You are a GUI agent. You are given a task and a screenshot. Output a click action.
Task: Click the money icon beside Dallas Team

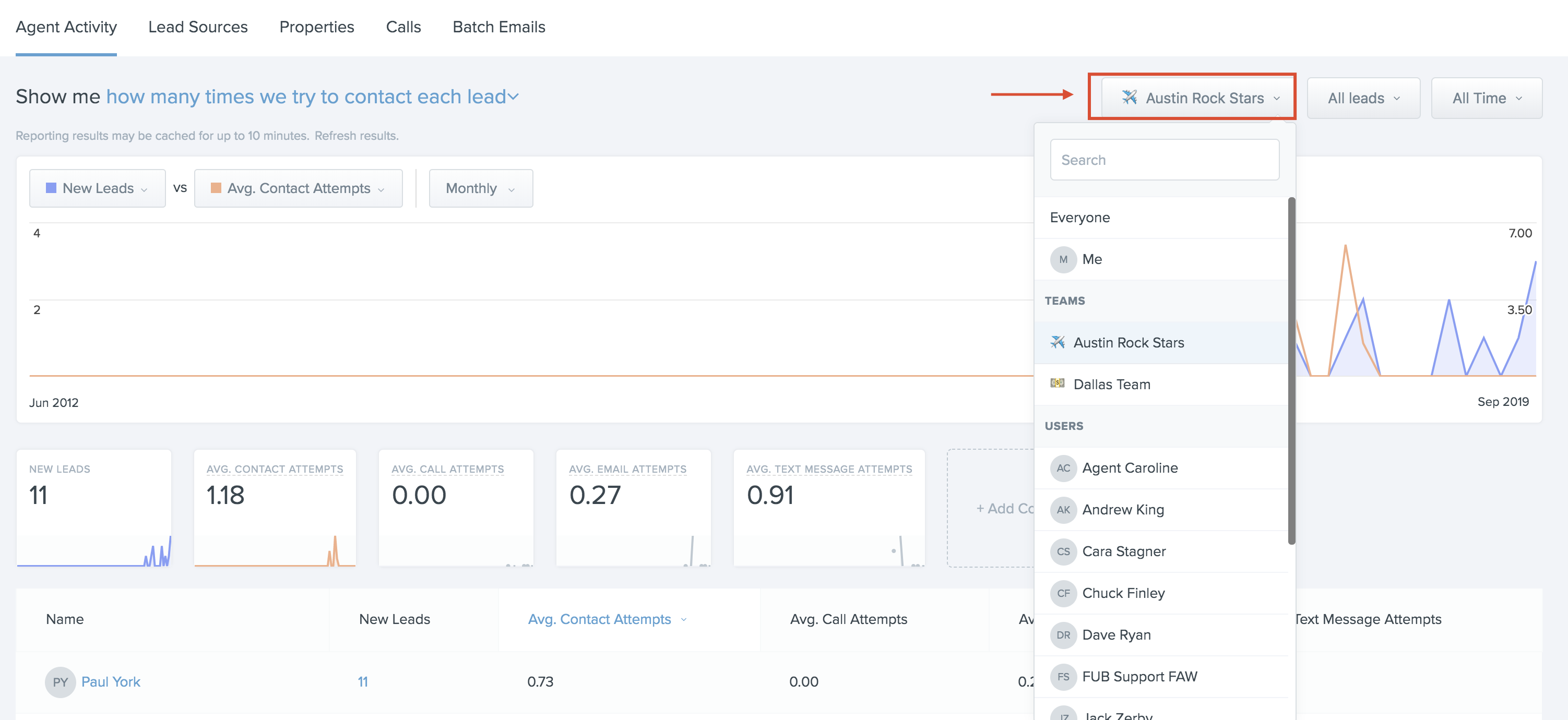point(1058,383)
